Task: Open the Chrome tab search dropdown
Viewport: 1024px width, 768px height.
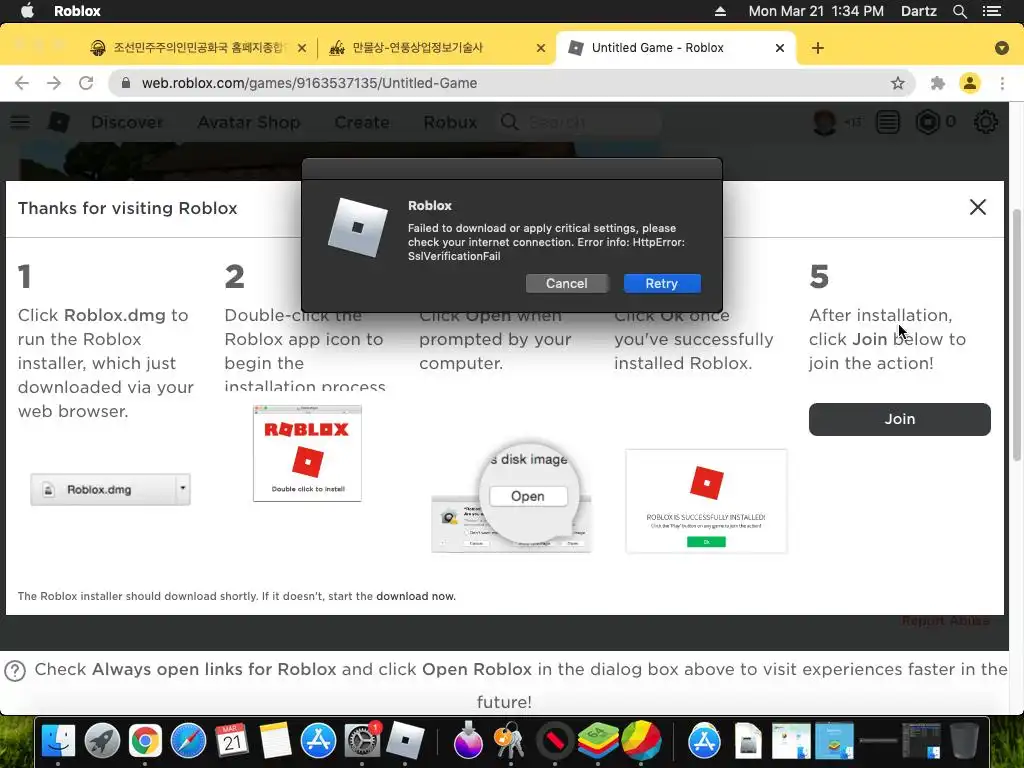Action: [1002, 48]
